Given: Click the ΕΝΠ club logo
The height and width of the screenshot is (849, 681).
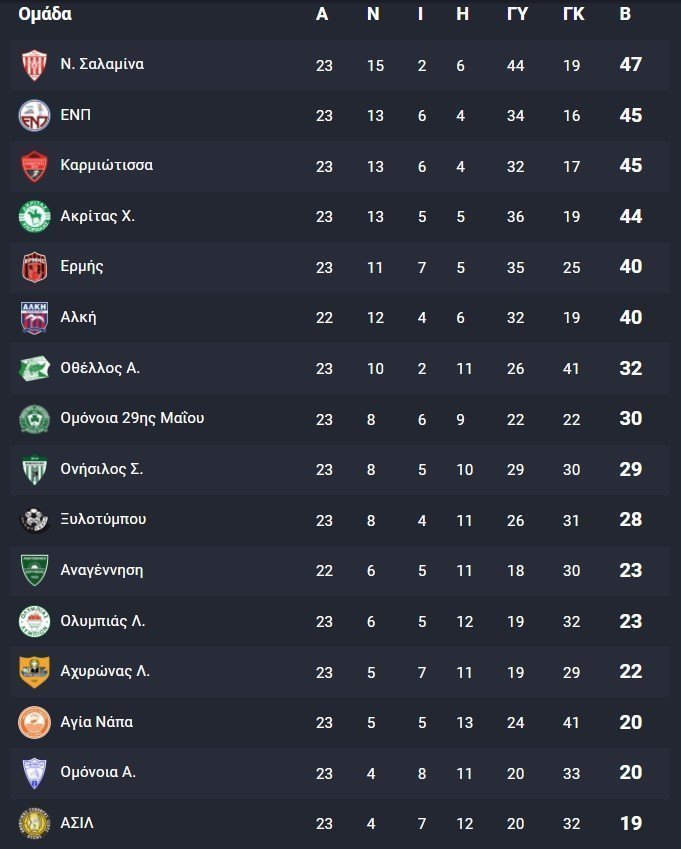Looking at the screenshot, I should [34, 115].
